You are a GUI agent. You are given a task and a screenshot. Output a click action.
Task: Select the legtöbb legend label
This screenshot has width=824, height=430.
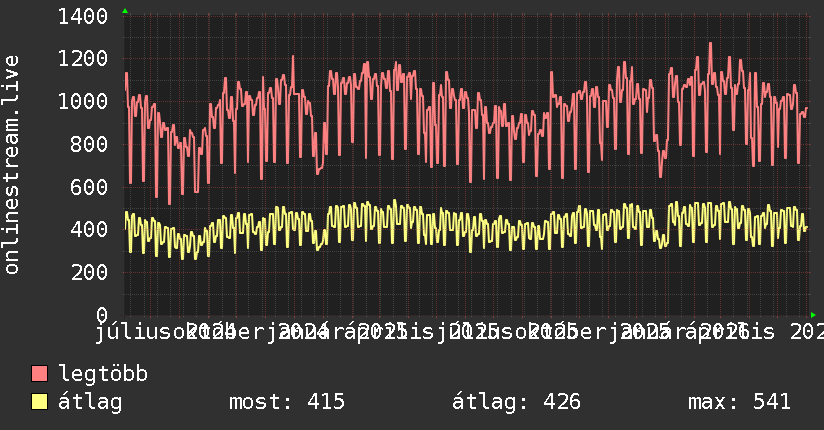click(x=103, y=374)
